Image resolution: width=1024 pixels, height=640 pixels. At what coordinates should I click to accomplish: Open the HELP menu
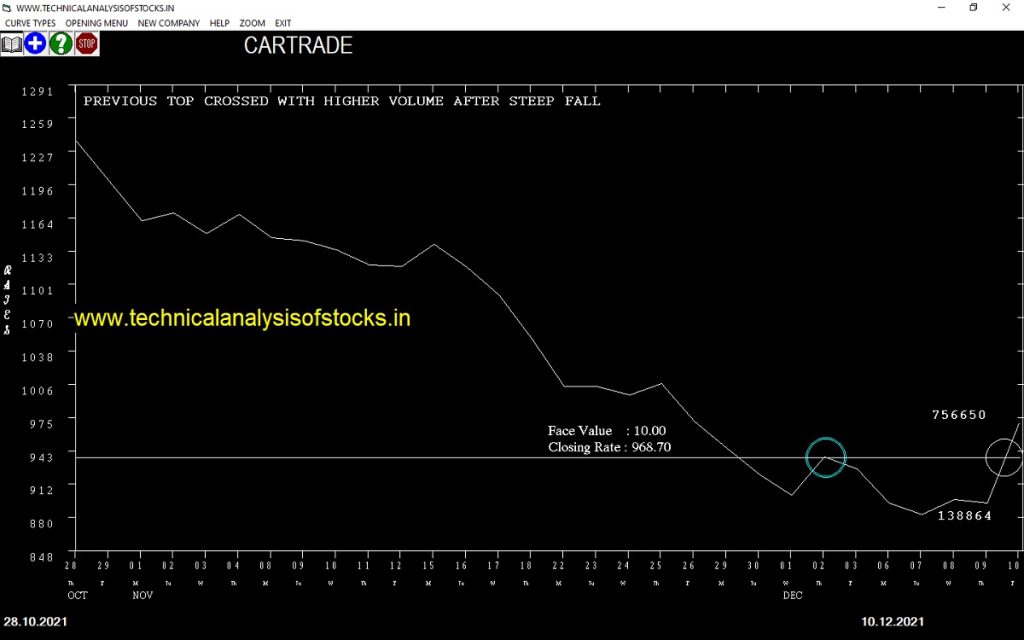(219, 23)
